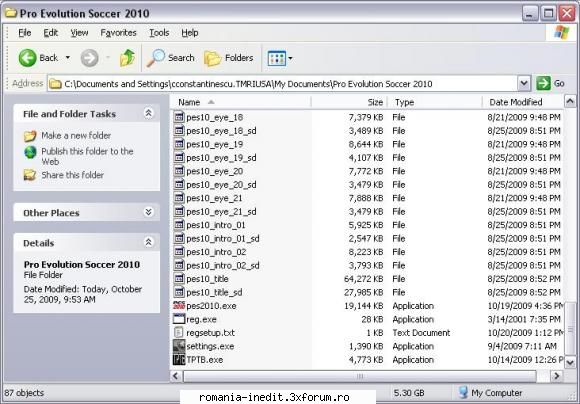
Task: Click Make a new folder link
Action: click(x=76, y=135)
